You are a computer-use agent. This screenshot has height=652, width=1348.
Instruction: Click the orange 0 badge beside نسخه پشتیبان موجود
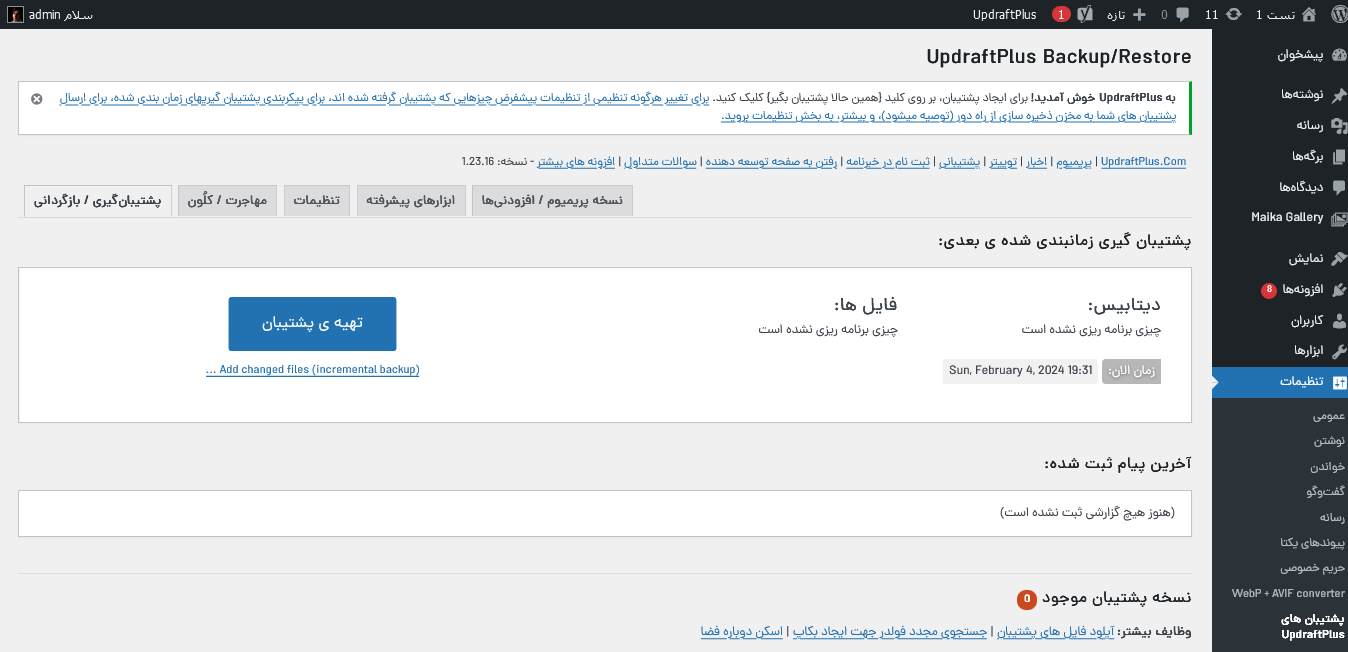pos(1027,599)
